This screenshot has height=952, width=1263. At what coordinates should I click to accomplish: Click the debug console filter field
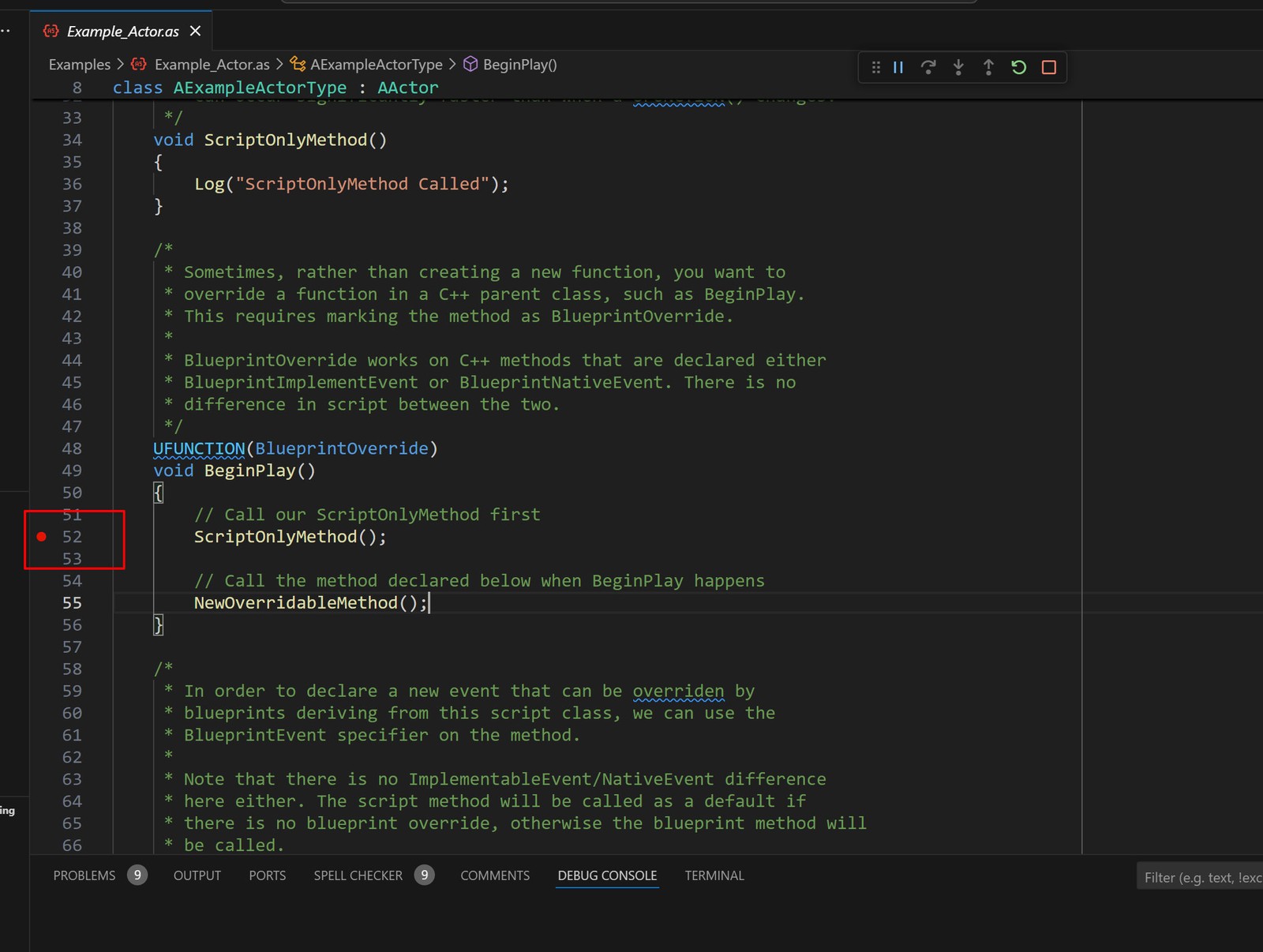1200,877
